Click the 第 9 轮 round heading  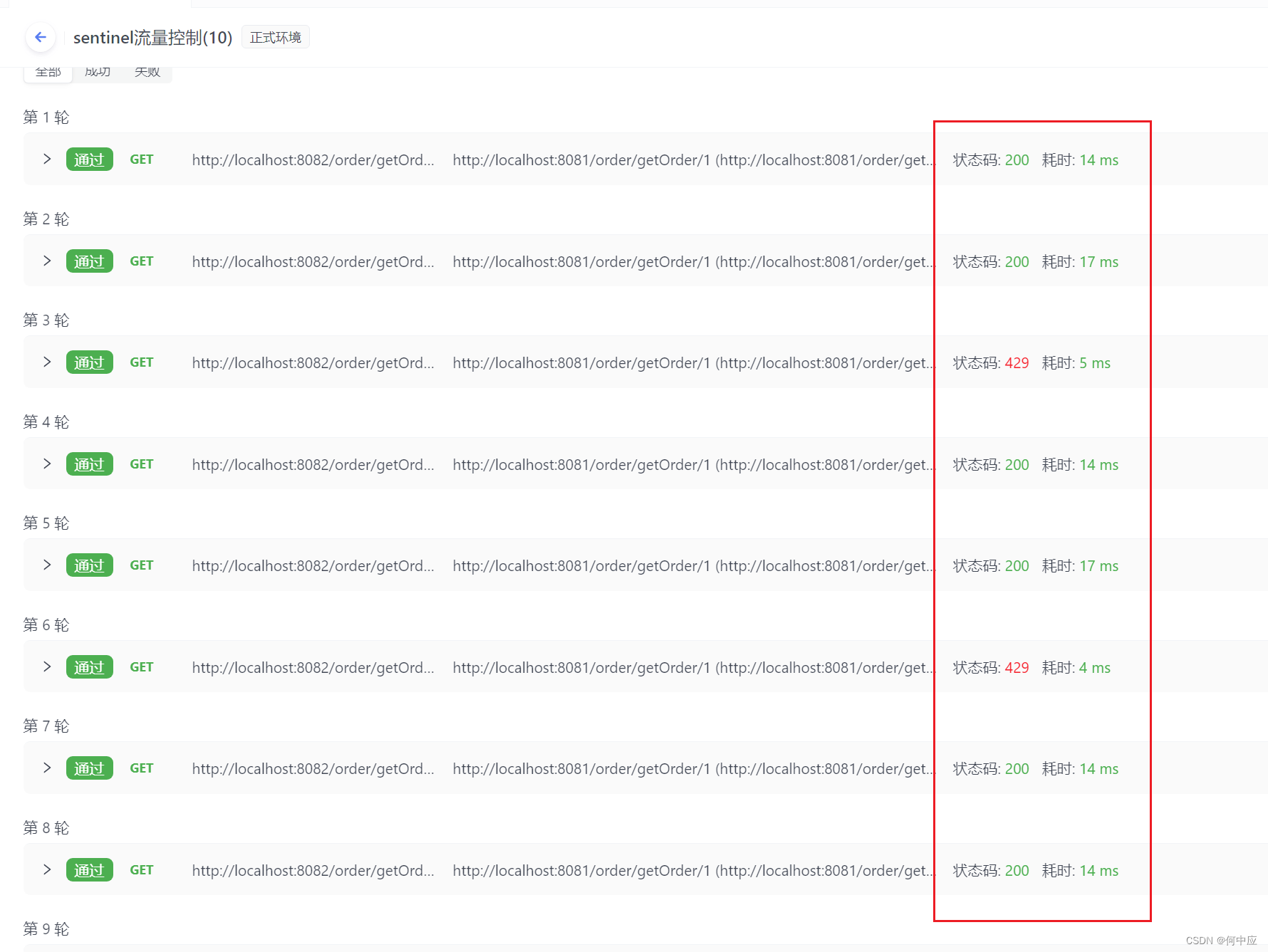point(46,929)
